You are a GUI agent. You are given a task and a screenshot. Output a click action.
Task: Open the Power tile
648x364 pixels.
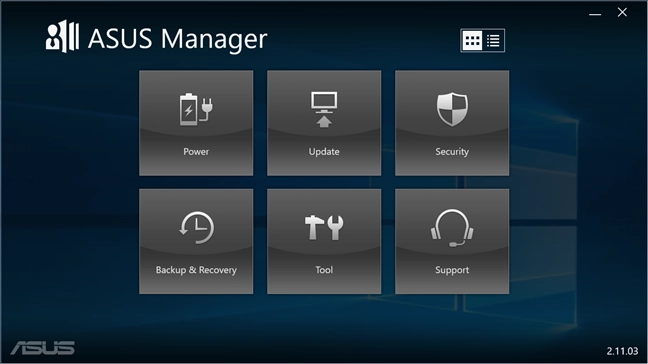tap(196, 123)
